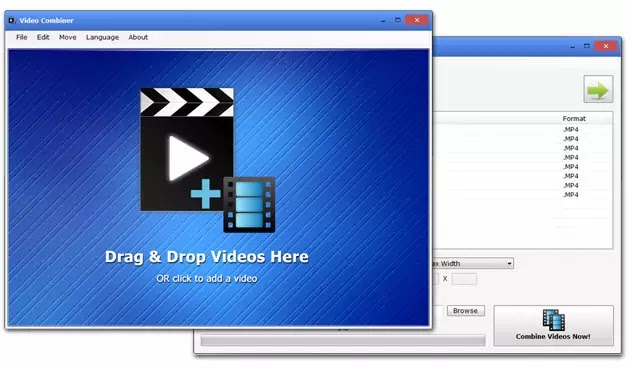630x369 pixels.
Task: Open the Language menu
Action: (x=102, y=37)
